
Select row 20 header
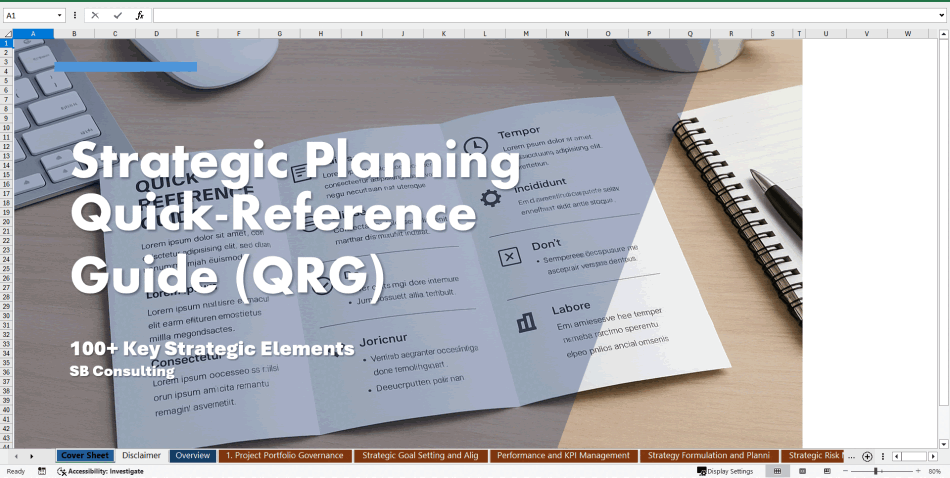(x=7, y=221)
